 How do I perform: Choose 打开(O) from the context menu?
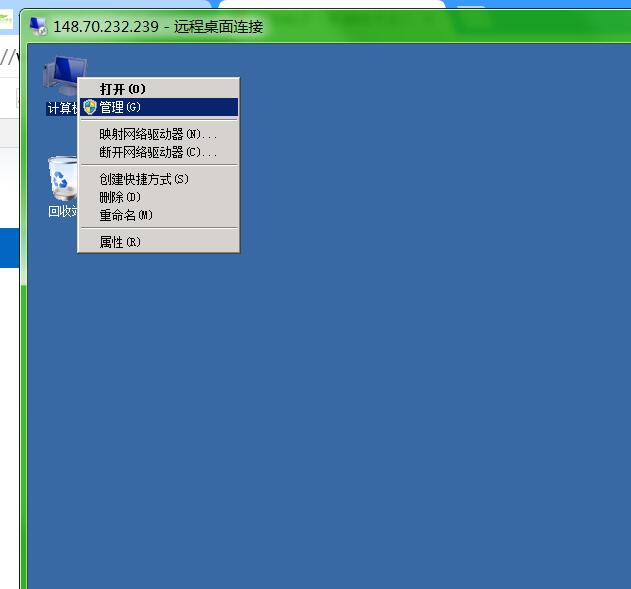click(x=122, y=89)
